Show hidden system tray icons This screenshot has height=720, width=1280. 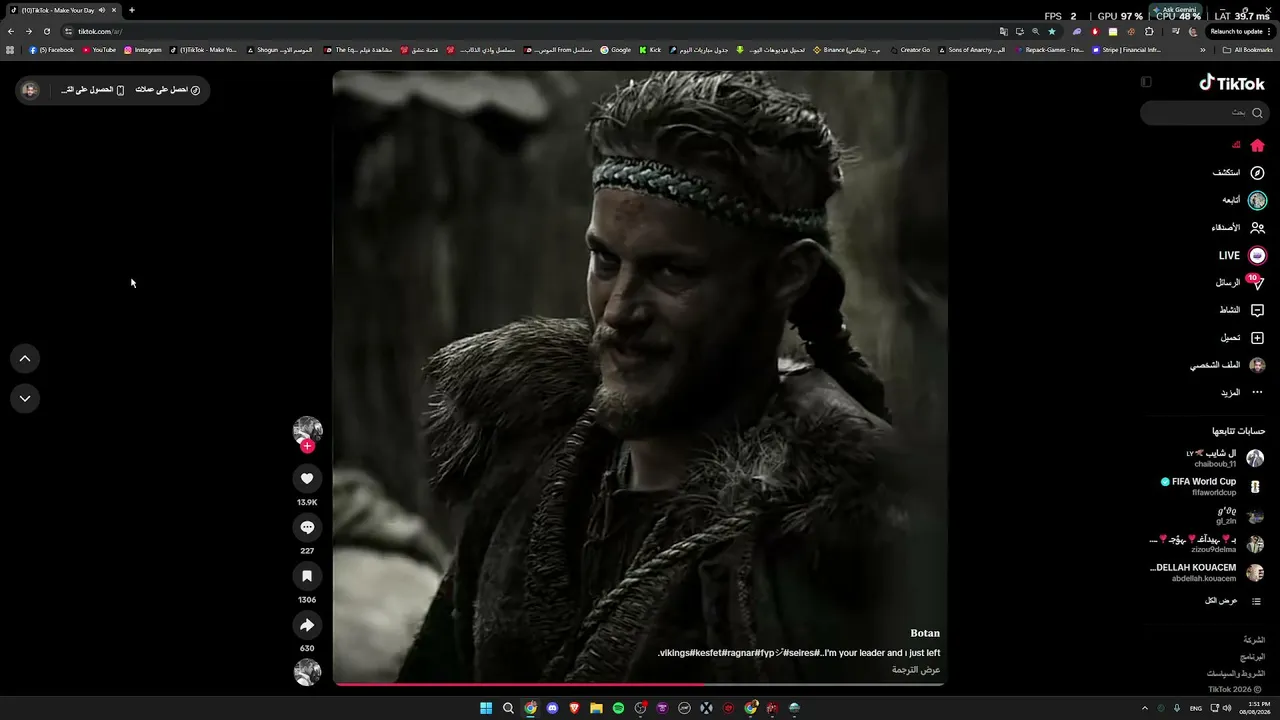[1145, 708]
